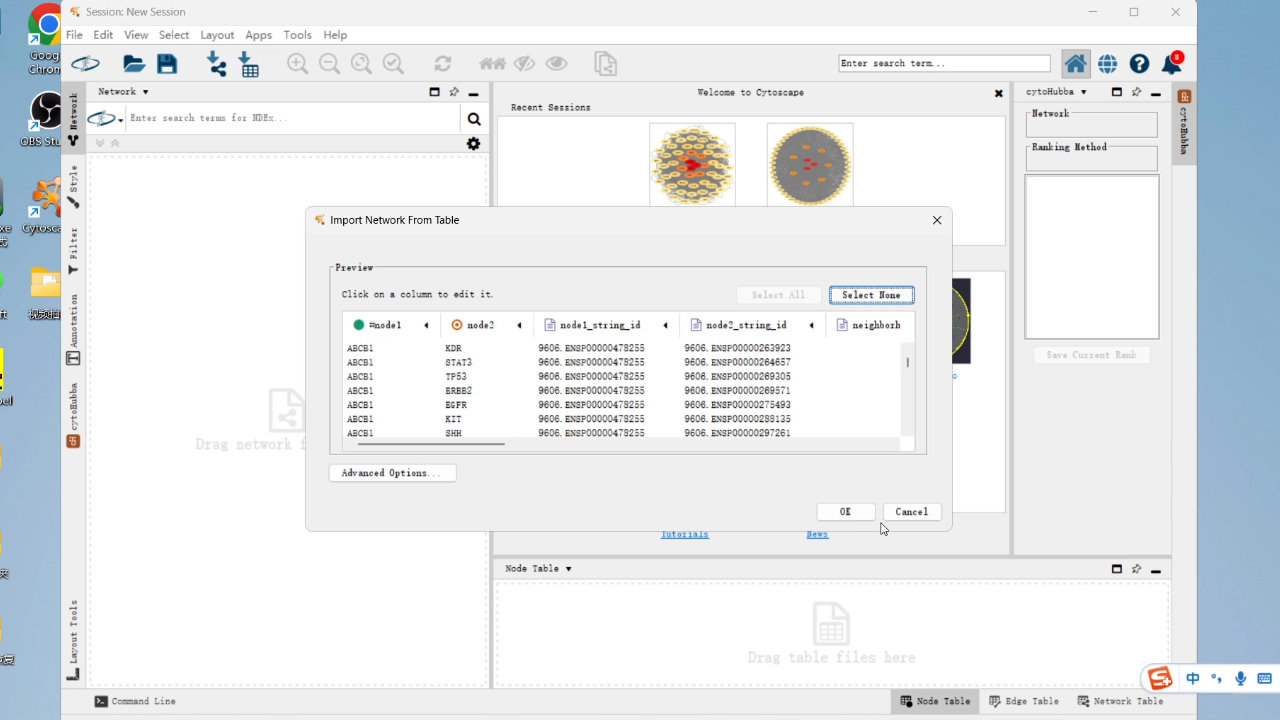Click Import Network from File icon
This screenshot has height=720, width=1280.
click(216, 64)
